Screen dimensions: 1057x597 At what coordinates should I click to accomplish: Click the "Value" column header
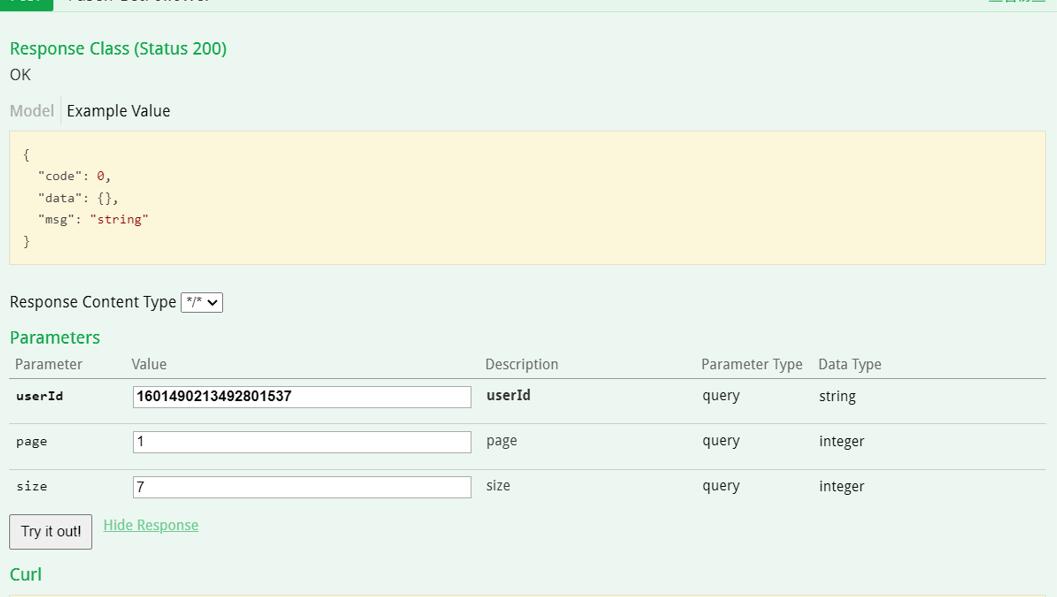coord(149,365)
